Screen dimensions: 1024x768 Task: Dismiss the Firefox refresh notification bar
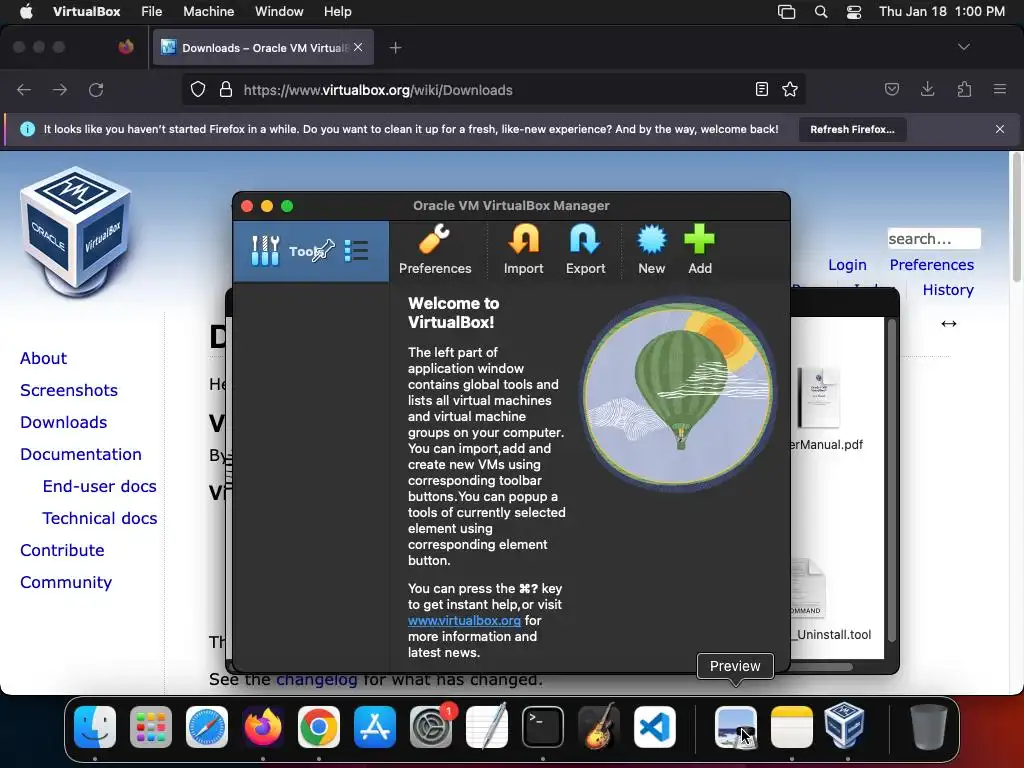(1000, 129)
